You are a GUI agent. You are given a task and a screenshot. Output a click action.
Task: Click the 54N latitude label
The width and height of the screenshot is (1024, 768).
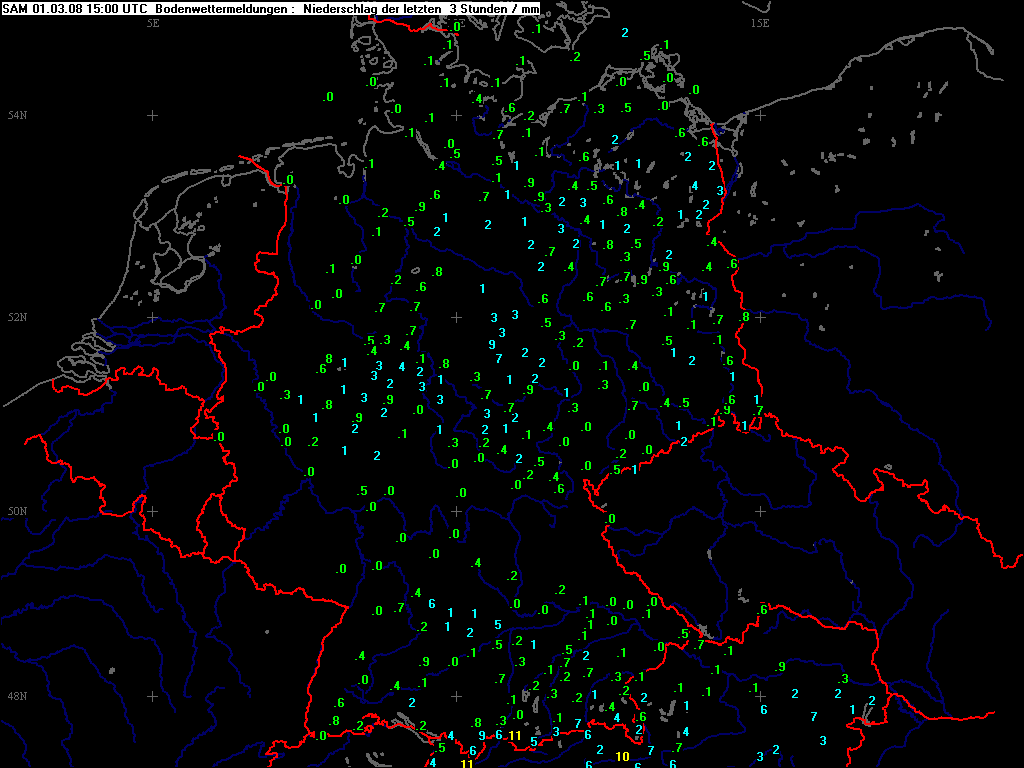pyautogui.click(x=16, y=116)
